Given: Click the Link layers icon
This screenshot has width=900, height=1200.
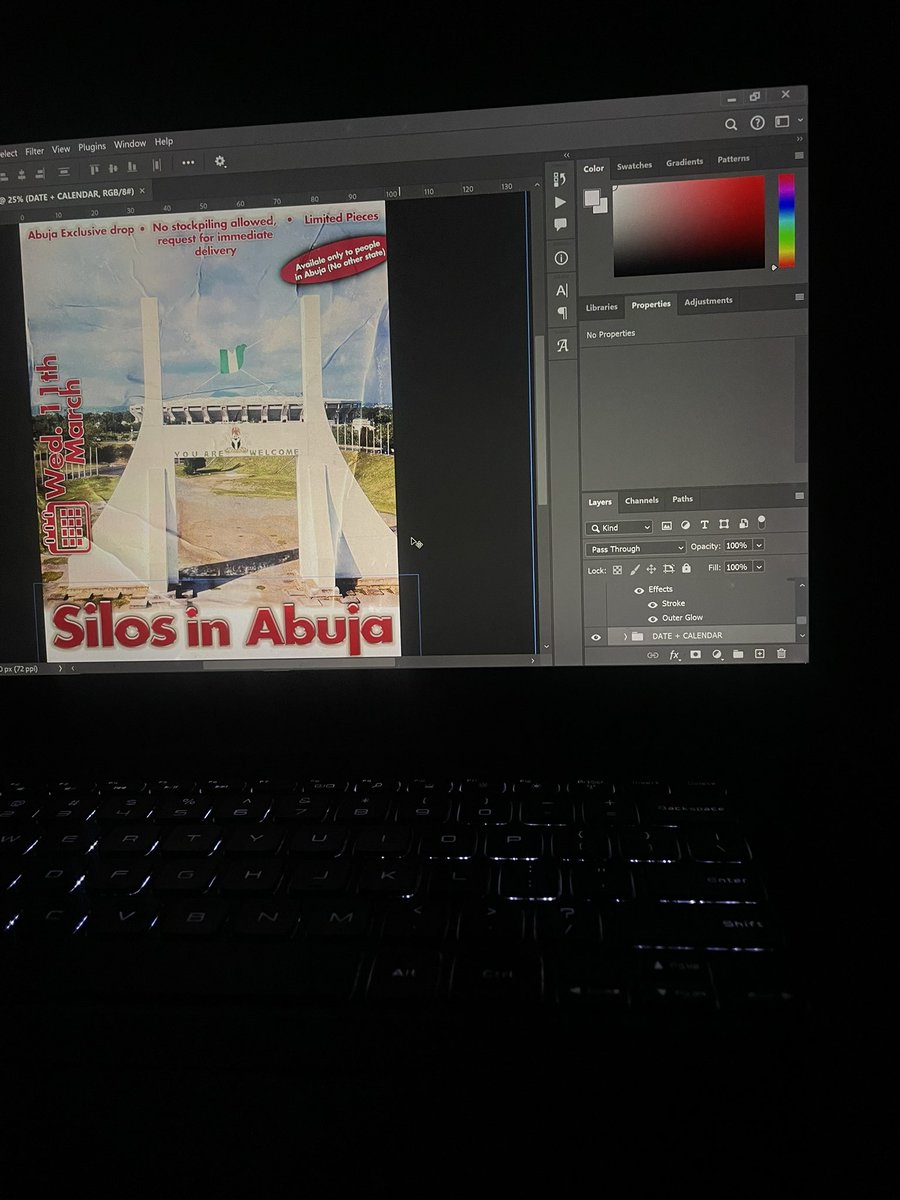Looking at the screenshot, I should [x=653, y=655].
